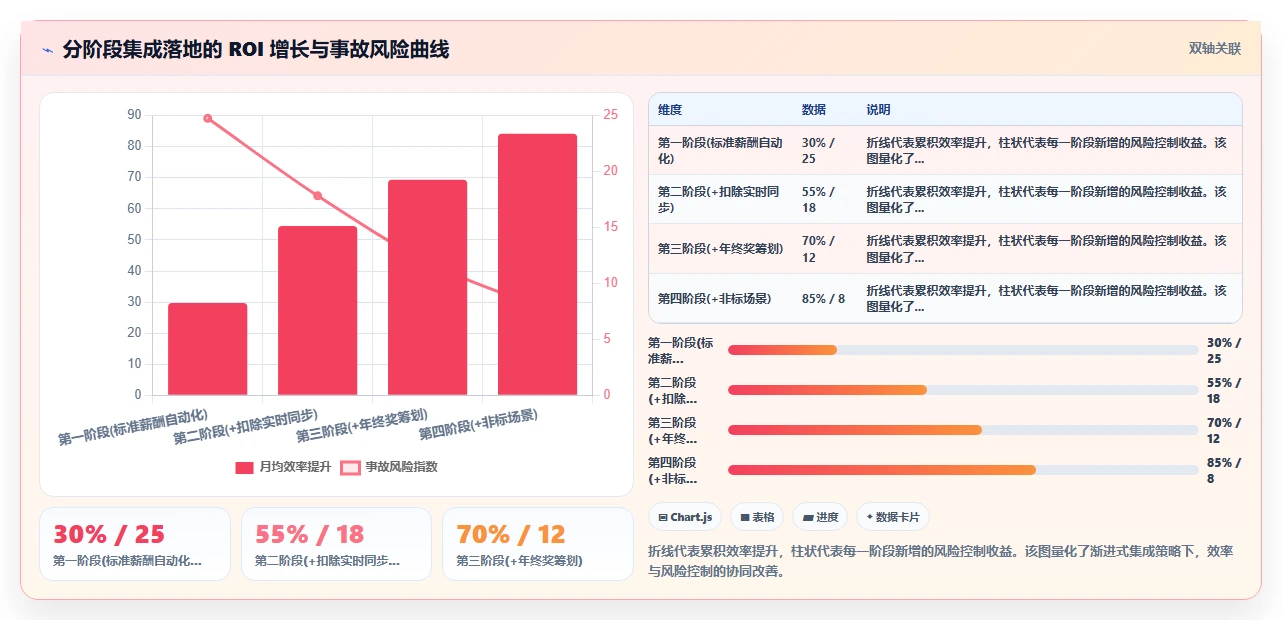1282x620 pixels.
Task: Click the 第四阶段(+非标场景) x-axis label
Action: coord(479,425)
